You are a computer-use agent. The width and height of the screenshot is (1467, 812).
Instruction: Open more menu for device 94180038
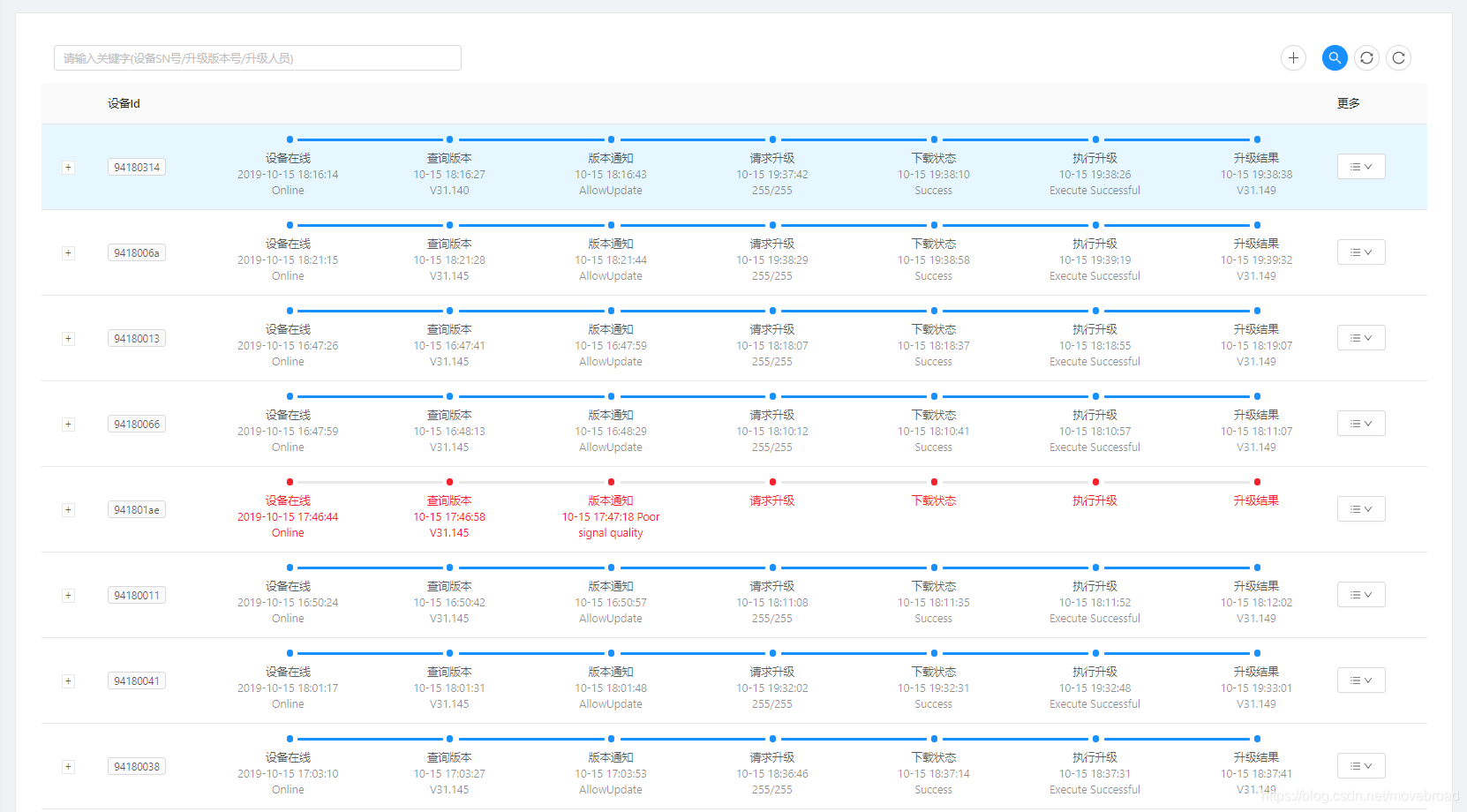click(1361, 766)
